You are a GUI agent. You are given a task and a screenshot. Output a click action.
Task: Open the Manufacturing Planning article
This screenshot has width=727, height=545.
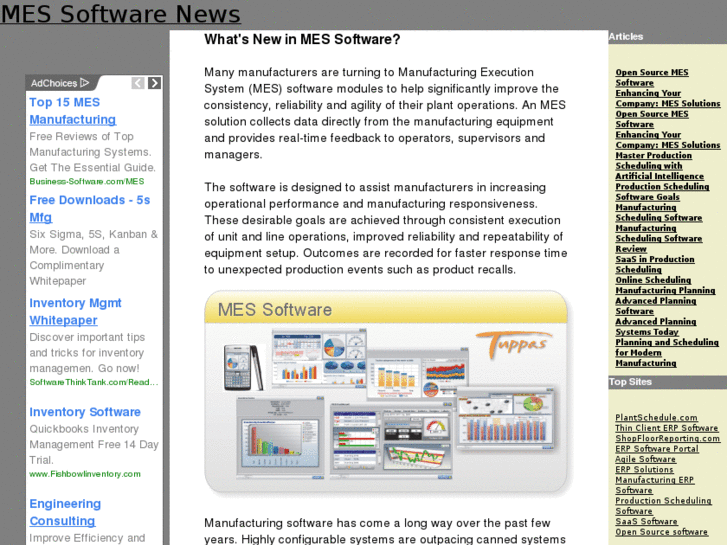665,290
